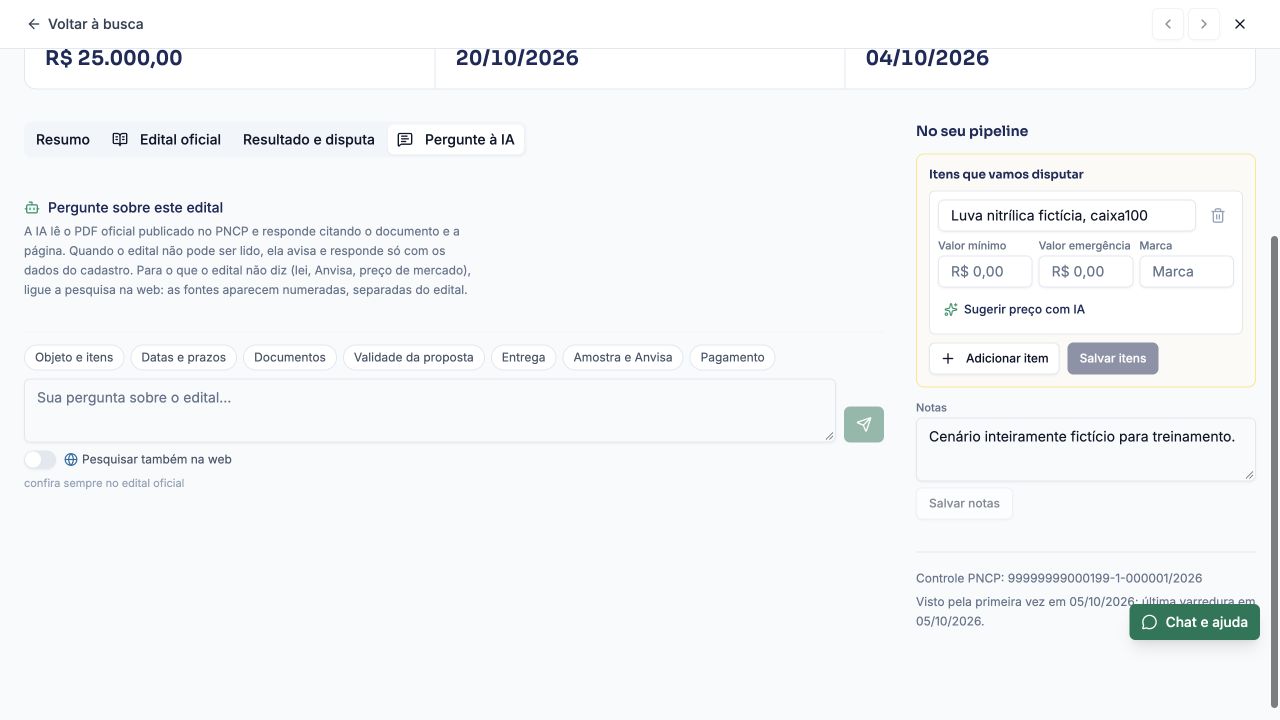Image resolution: width=1280 pixels, height=720 pixels.
Task: Select the Controle PNCP number text
Action: (x=1105, y=578)
